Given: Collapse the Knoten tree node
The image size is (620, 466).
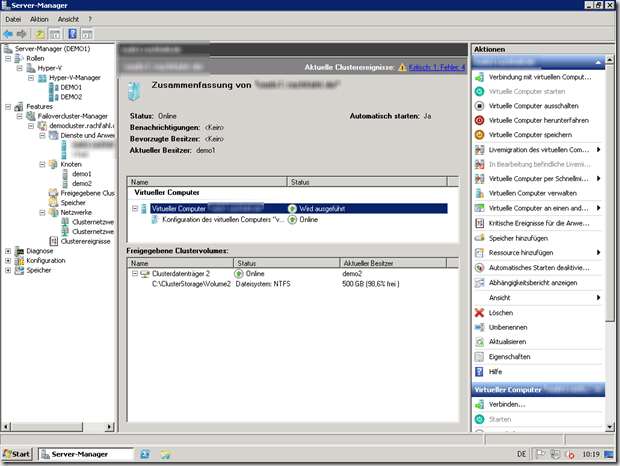Looking at the screenshot, I should pyautogui.click(x=42, y=164).
